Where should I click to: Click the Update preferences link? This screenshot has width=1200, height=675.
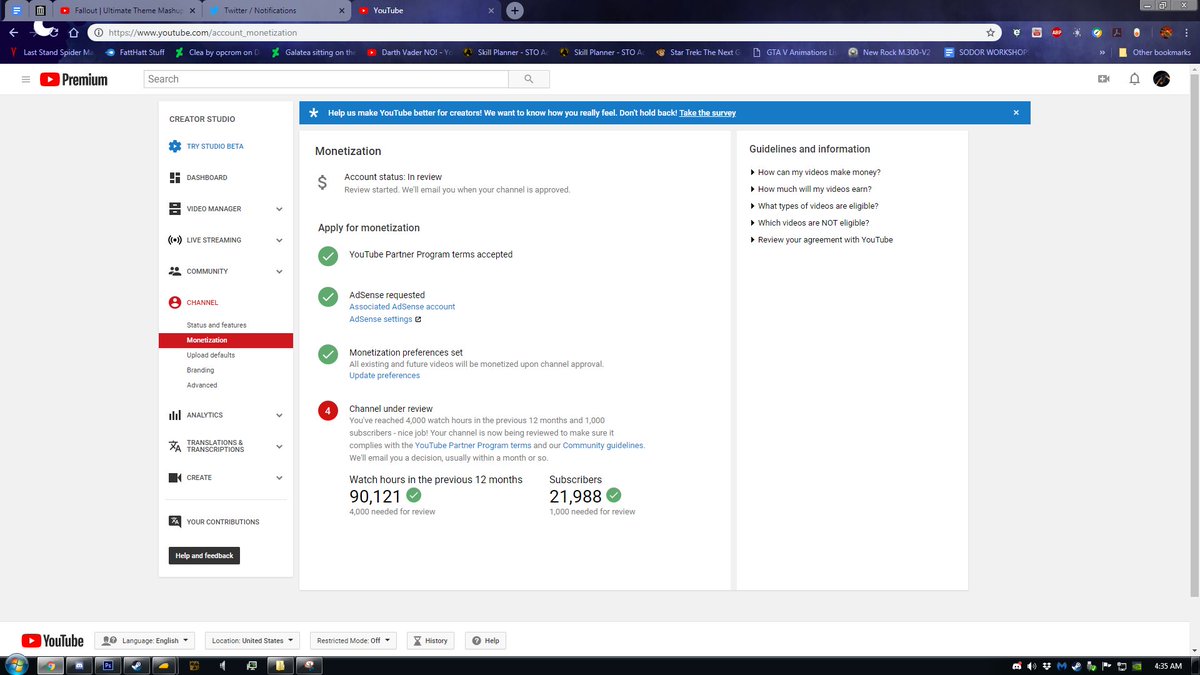pyautogui.click(x=384, y=376)
